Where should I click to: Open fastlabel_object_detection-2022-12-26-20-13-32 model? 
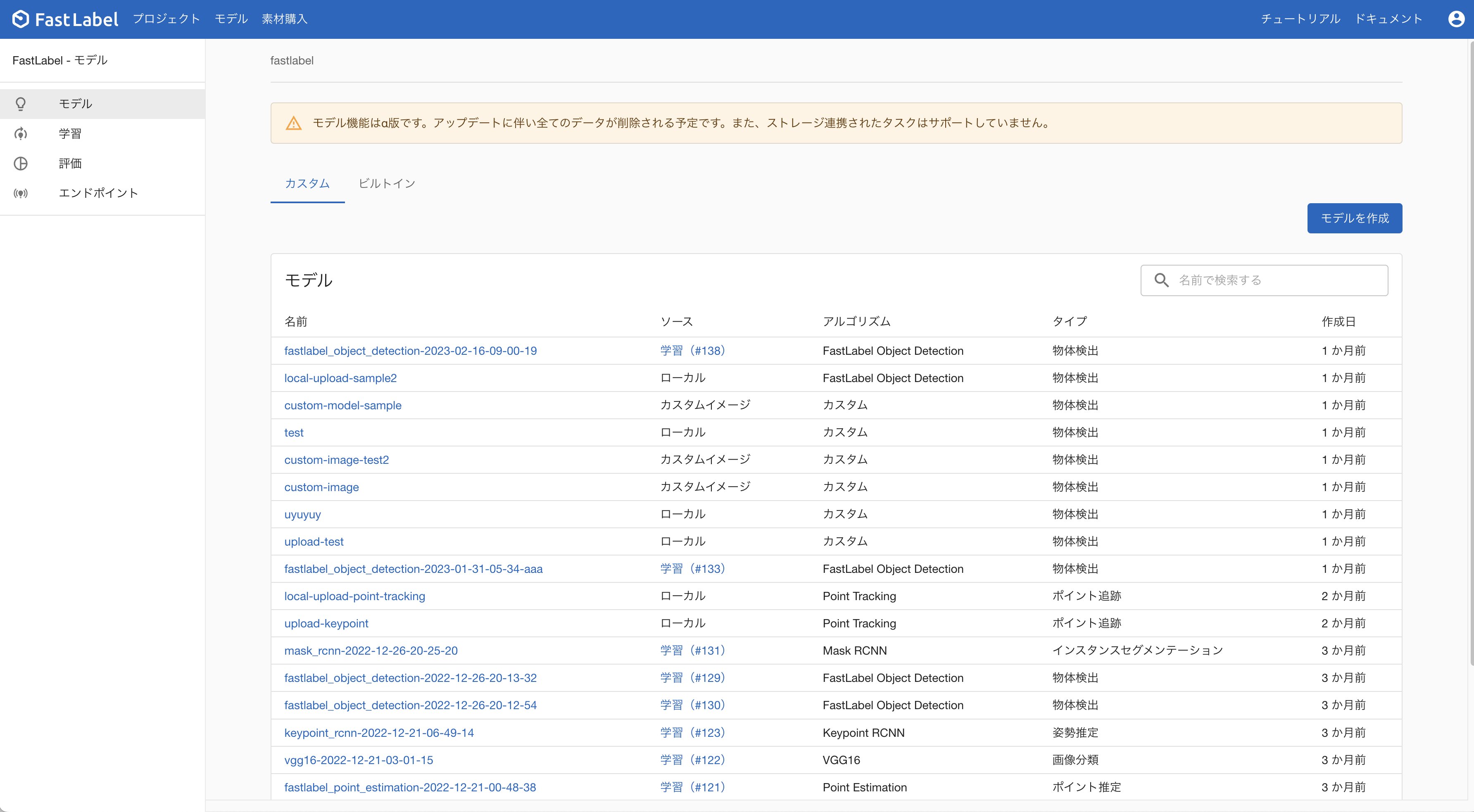coord(410,678)
